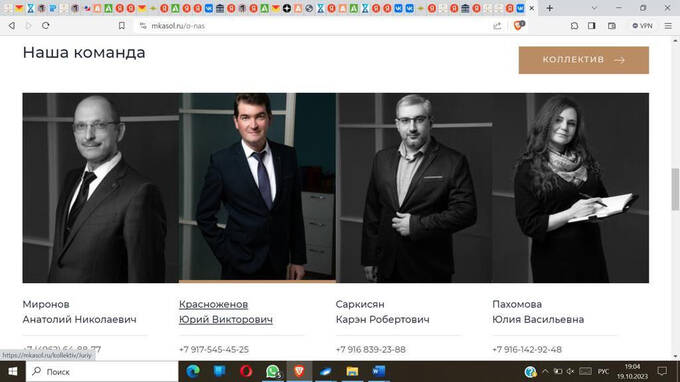Screen dimensions: 680x382
Task: Toggle the VPN button in the toolbar
Action: [642, 26]
